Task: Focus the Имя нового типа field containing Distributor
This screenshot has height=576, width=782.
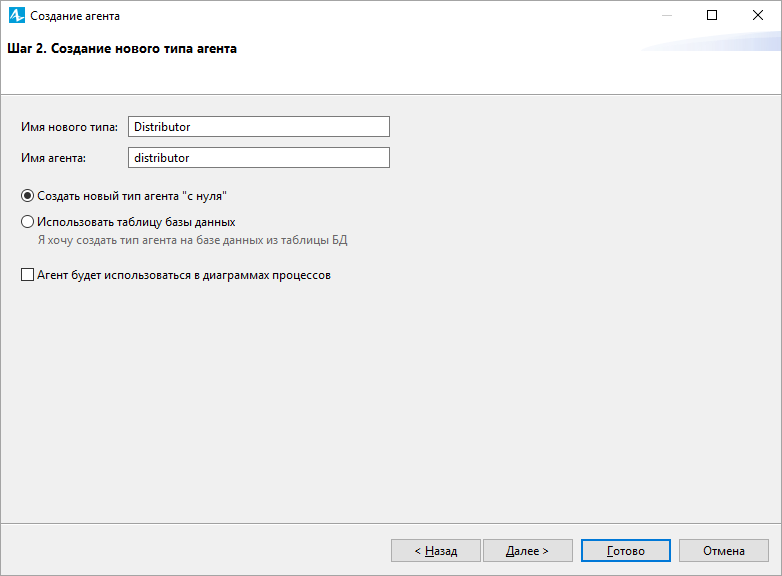Action: [x=259, y=127]
